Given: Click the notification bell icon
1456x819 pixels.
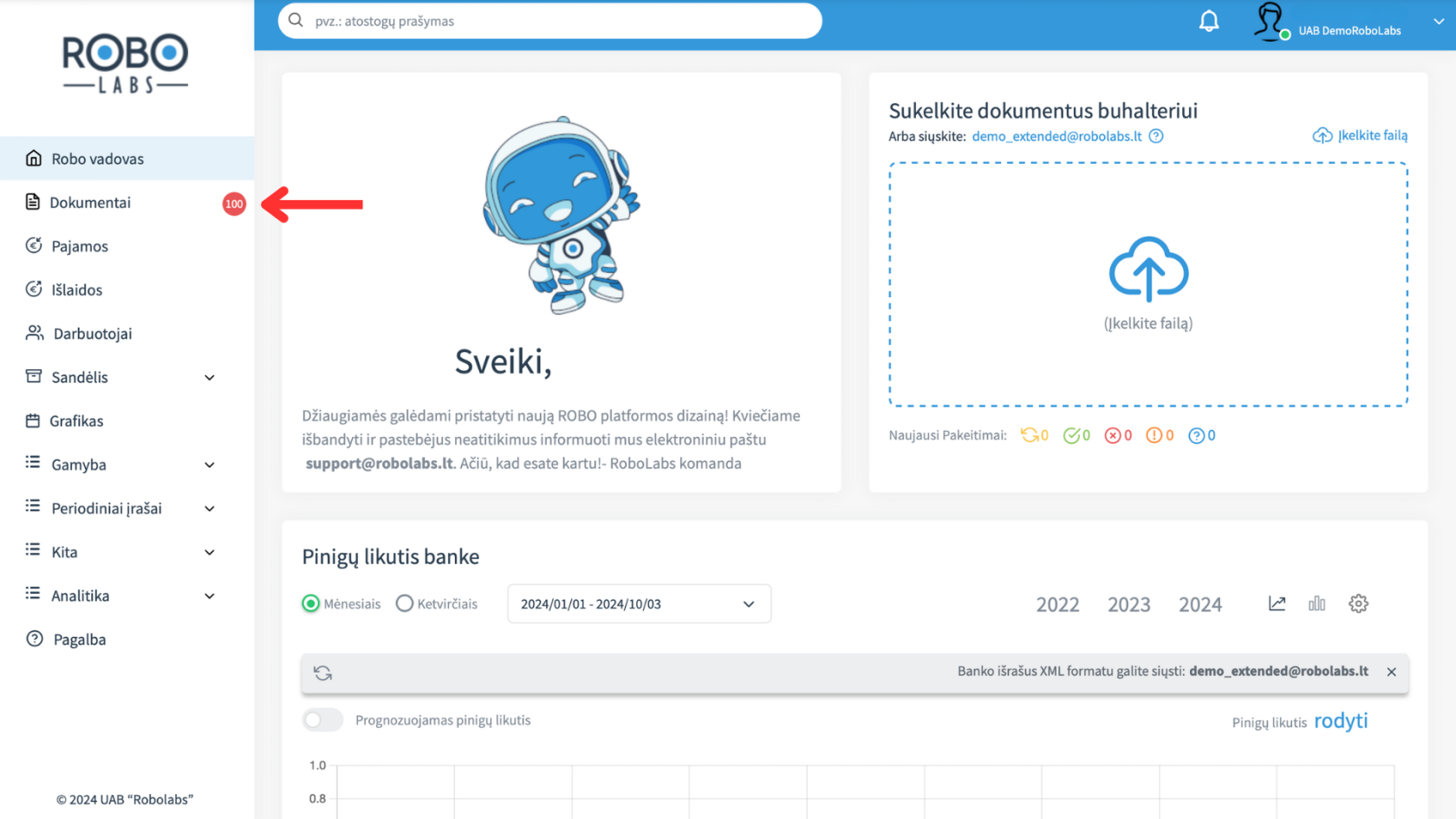Looking at the screenshot, I should [x=1209, y=21].
